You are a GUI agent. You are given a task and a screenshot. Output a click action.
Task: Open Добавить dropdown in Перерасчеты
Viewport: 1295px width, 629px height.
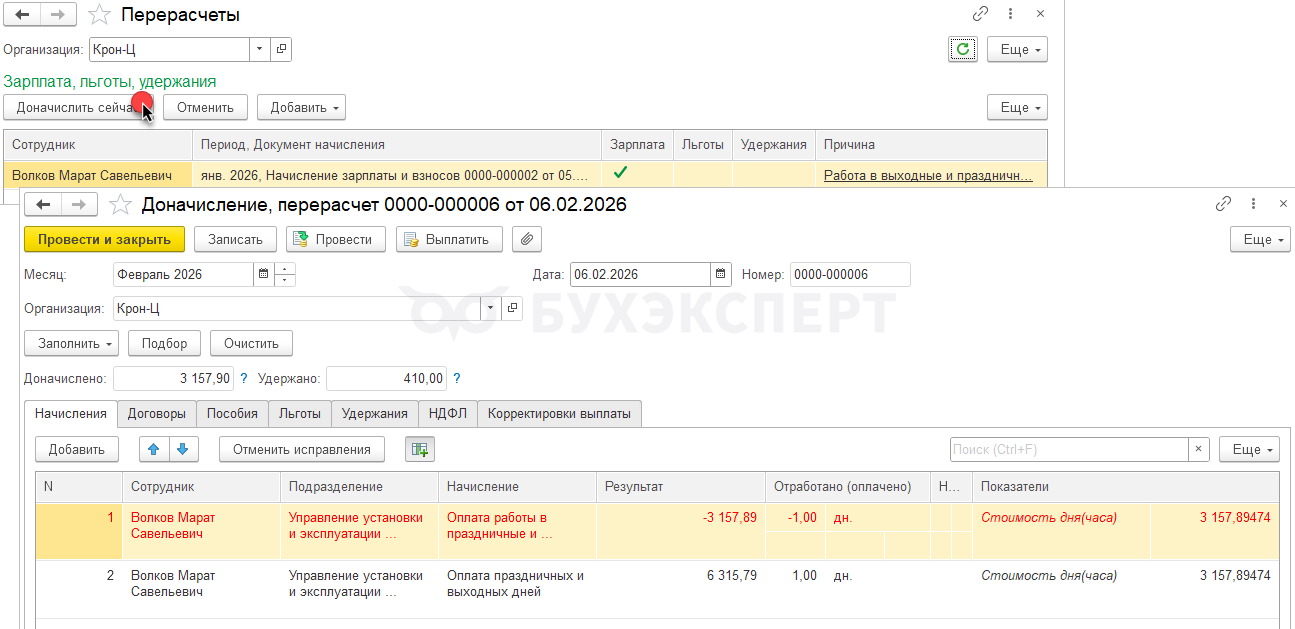[x=301, y=107]
